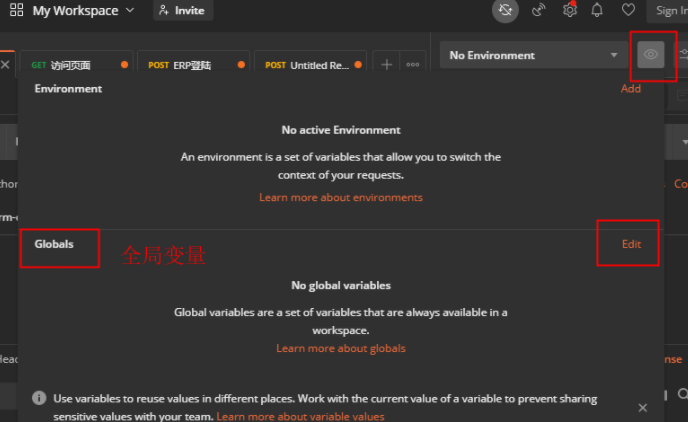Open Learn more about globals link
The width and height of the screenshot is (688, 422).
[340, 348]
